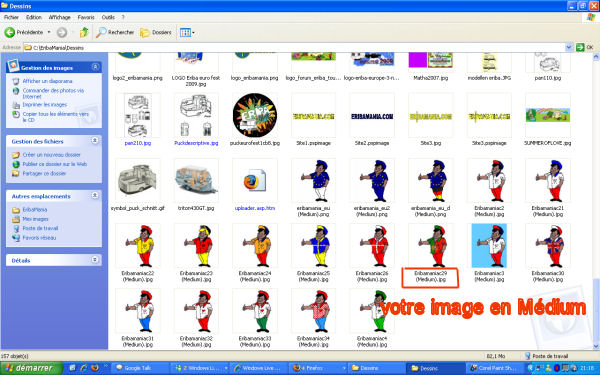Click Imprimer les images link
The image size is (600, 375).
coord(45,104)
